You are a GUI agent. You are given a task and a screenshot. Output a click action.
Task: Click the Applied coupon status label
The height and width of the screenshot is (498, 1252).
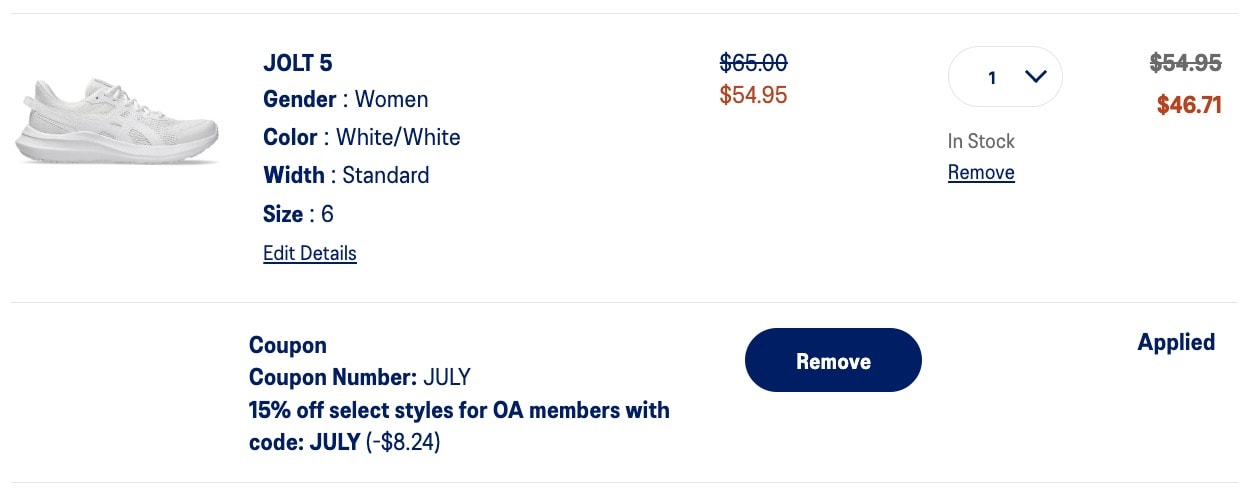click(1176, 343)
